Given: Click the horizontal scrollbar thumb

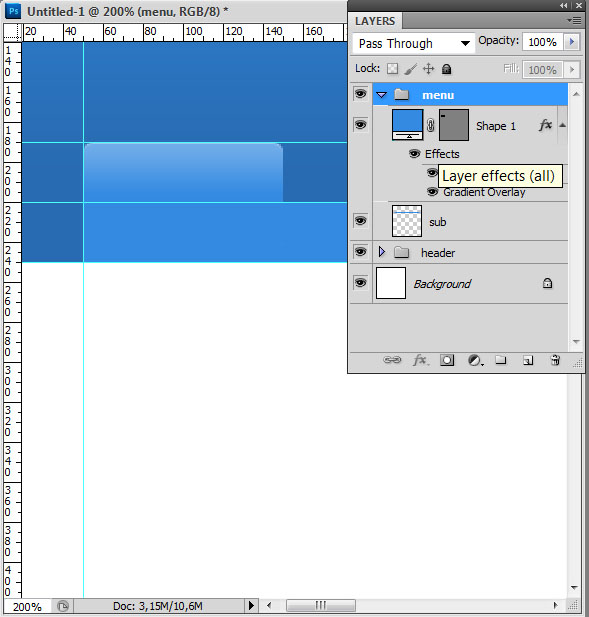Looking at the screenshot, I should 321,605.
